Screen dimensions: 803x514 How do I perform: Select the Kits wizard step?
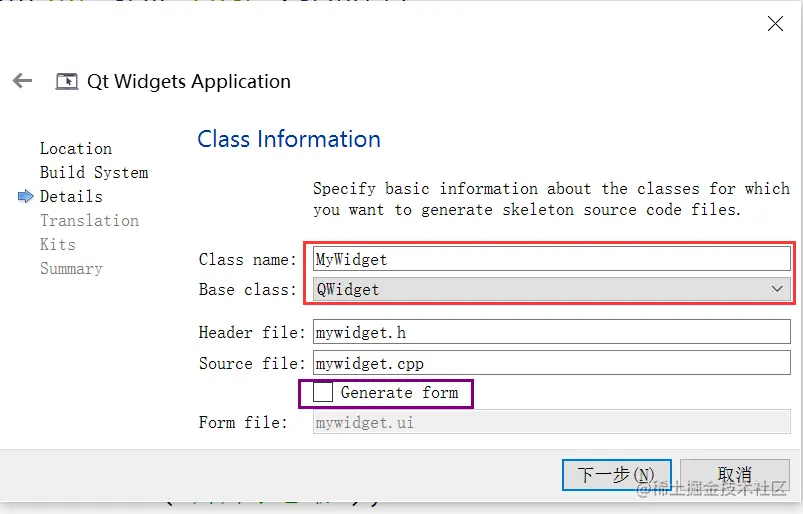(x=58, y=244)
